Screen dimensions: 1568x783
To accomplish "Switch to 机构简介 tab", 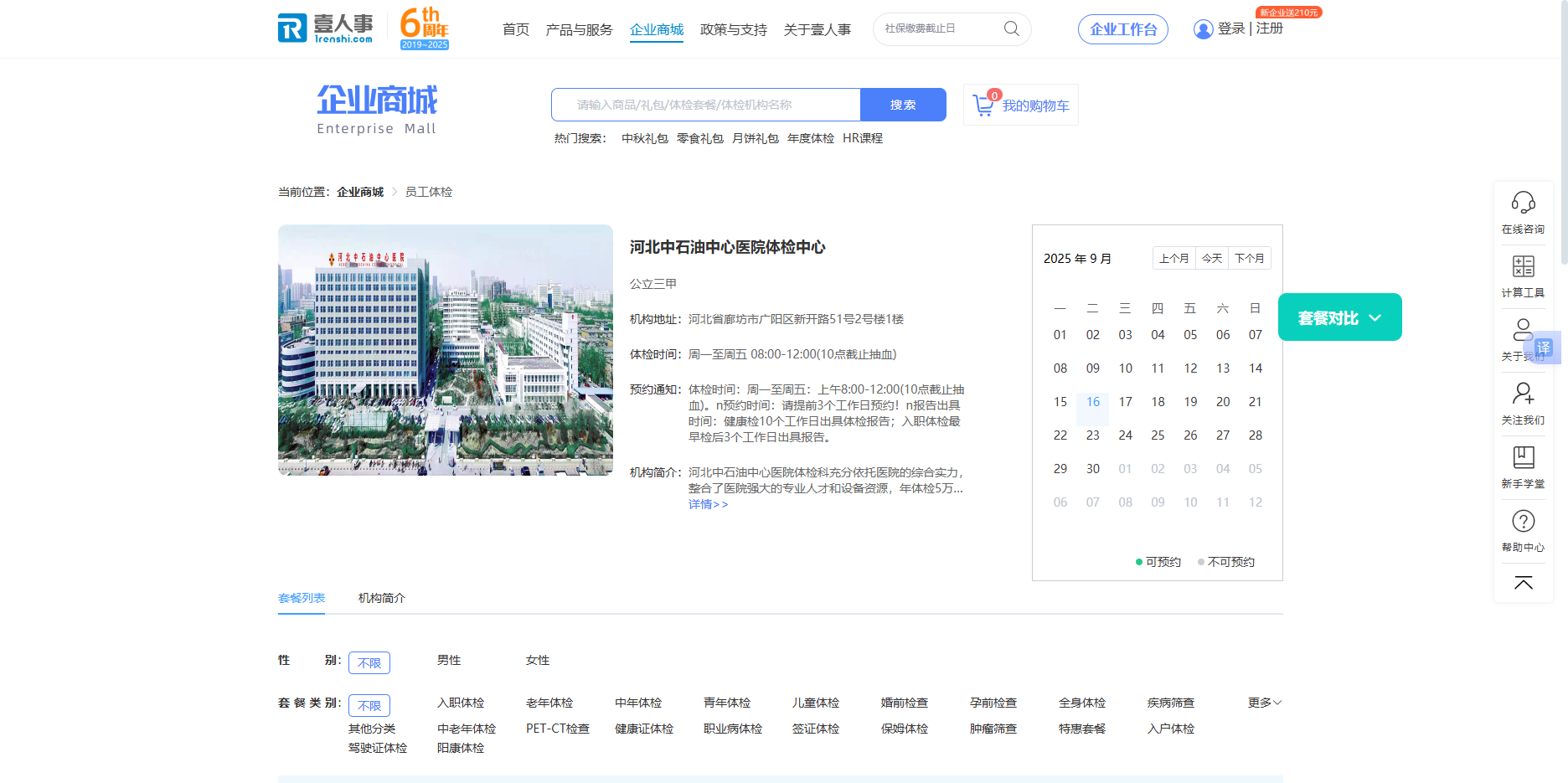I will tap(382, 598).
